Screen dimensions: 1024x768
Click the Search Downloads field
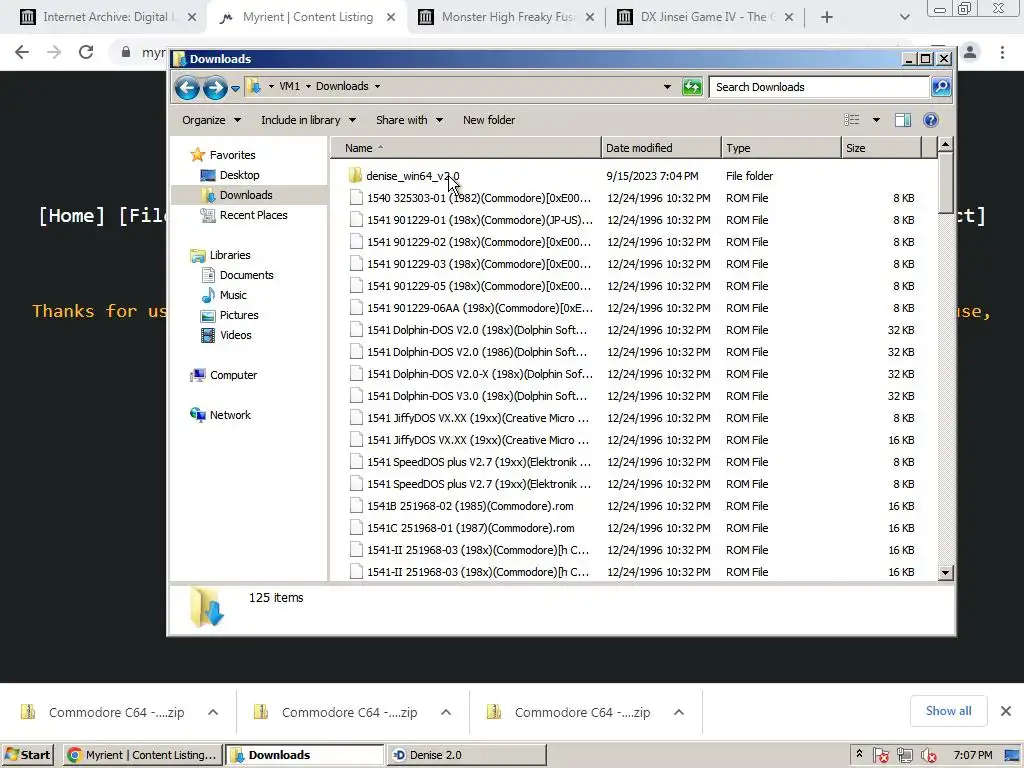tap(819, 87)
